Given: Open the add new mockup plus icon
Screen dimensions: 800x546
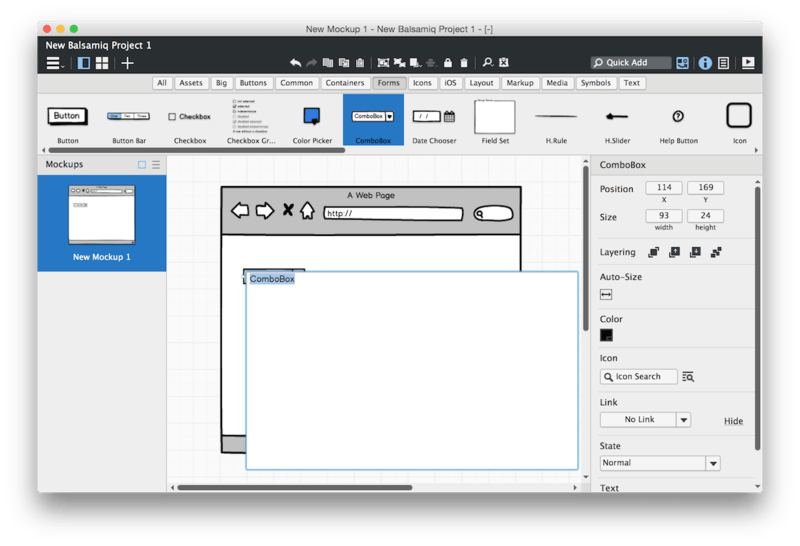Looking at the screenshot, I should point(127,63).
